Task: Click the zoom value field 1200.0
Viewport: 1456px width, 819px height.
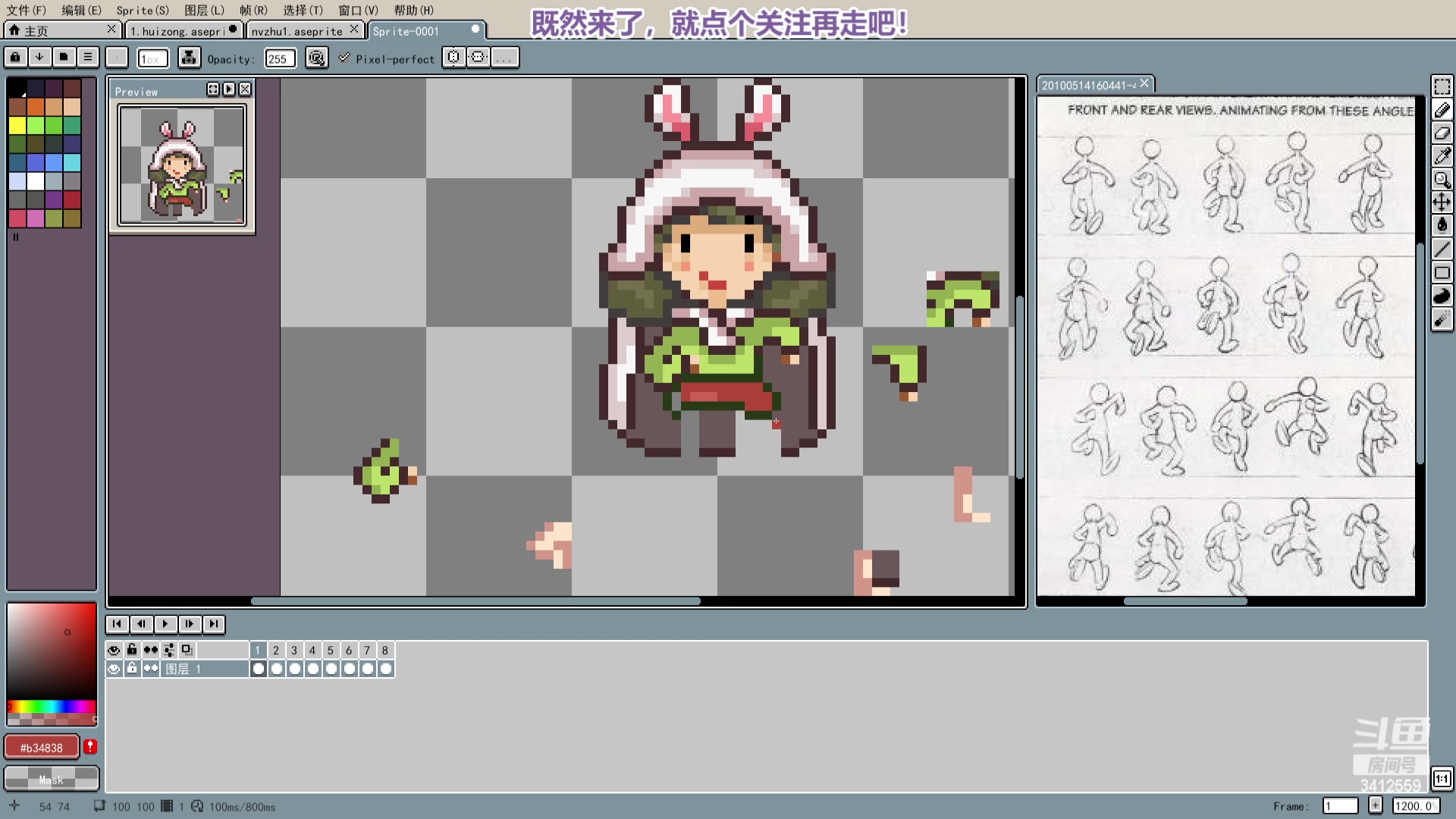Action: click(1416, 805)
